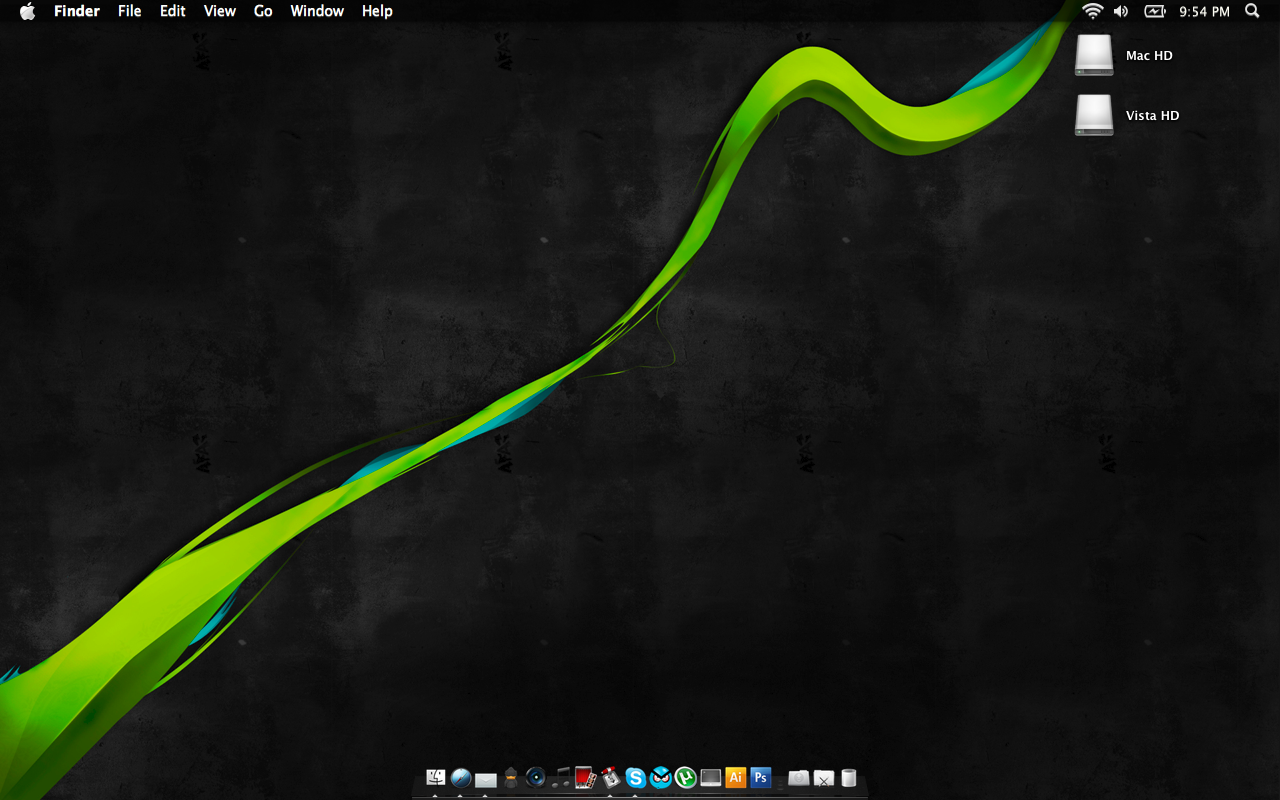Open the Help menu
The image size is (1280, 800).
coord(377,11)
